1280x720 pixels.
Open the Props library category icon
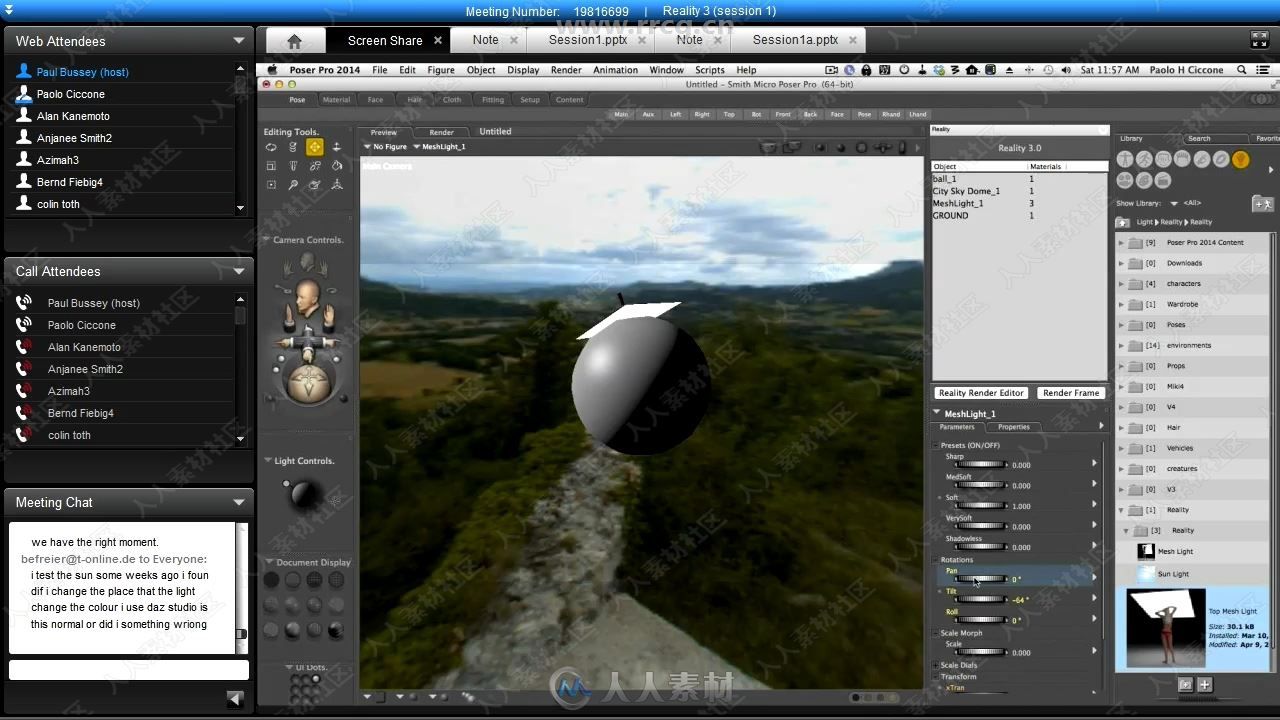click(1221, 159)
